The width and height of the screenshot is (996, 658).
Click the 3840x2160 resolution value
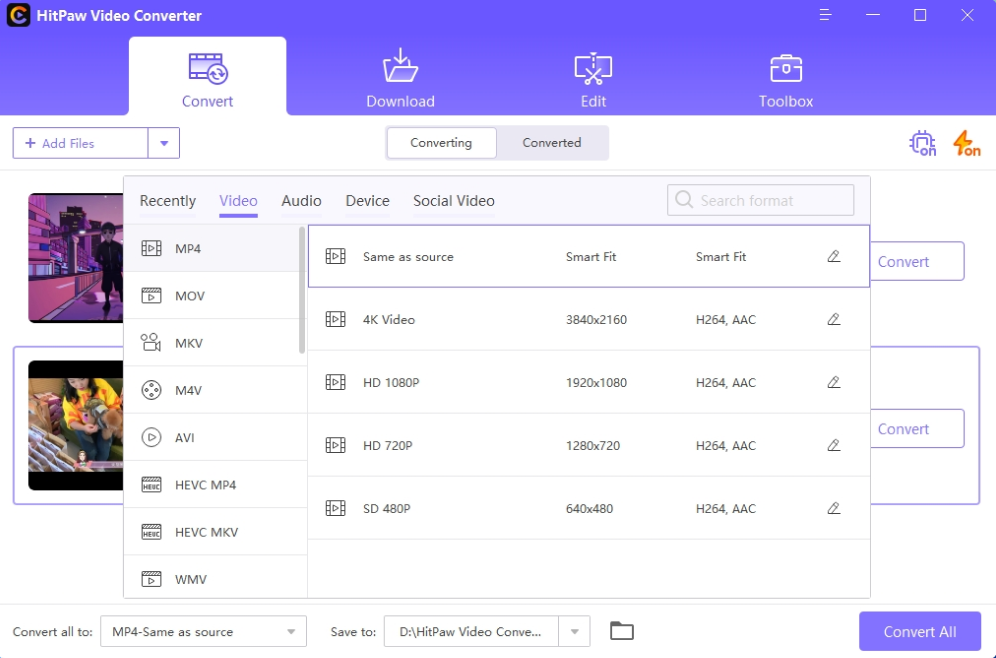(596, 319)
